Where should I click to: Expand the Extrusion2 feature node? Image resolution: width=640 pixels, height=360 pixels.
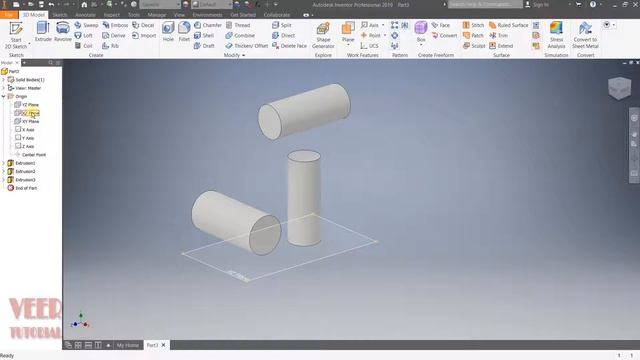[4, 171]
